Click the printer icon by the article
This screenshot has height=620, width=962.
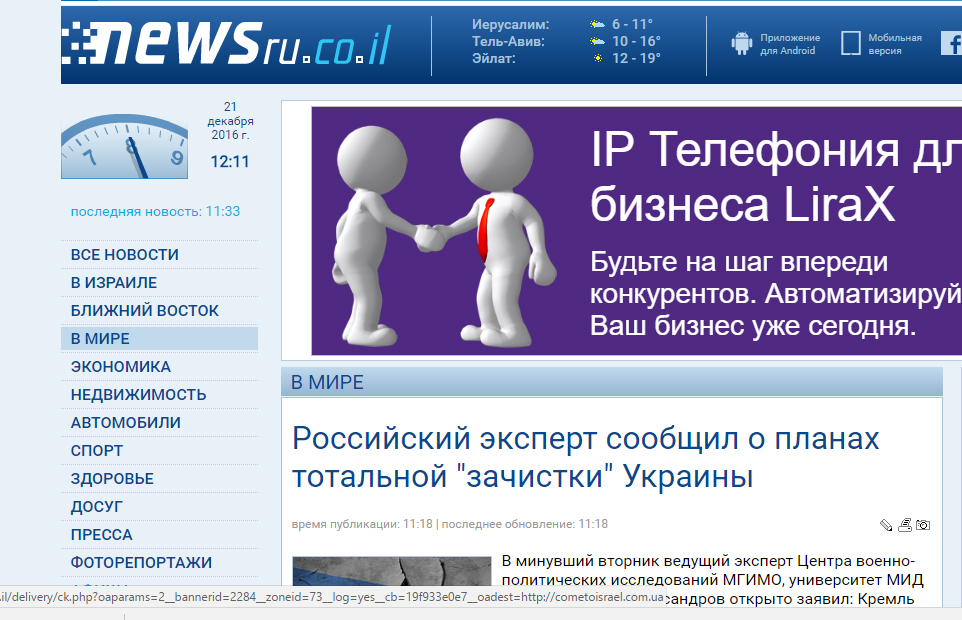point(905,525)
